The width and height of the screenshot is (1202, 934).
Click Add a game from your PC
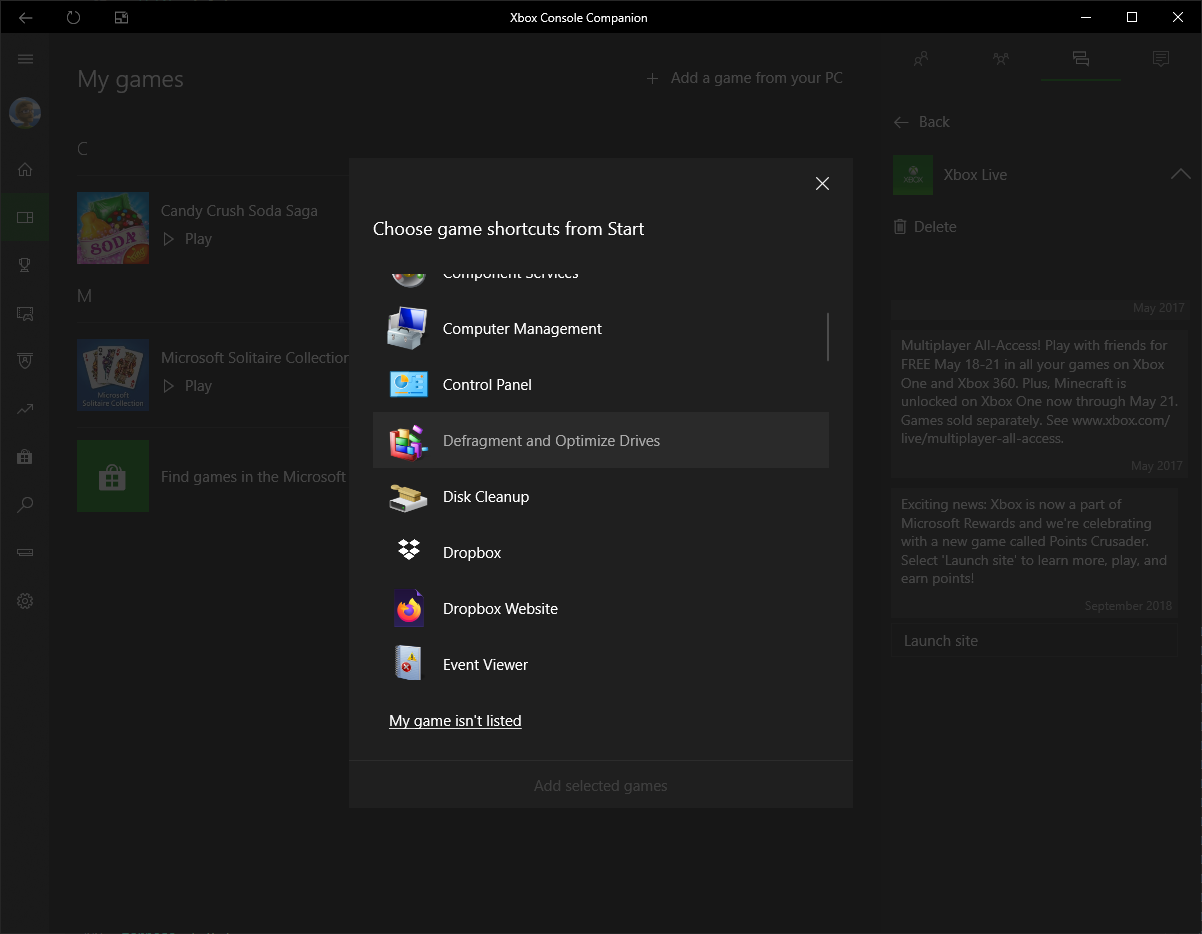[x=745, y=78]
